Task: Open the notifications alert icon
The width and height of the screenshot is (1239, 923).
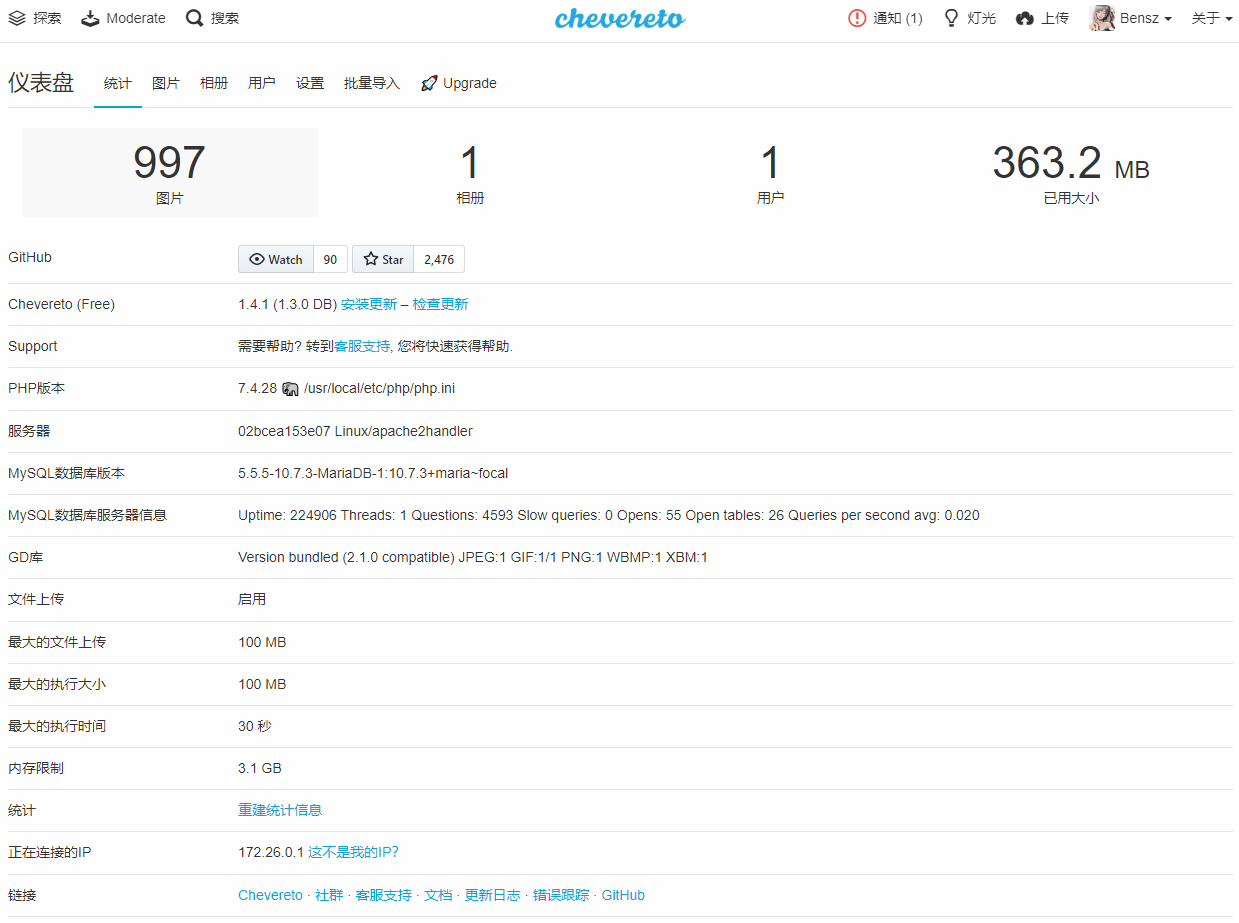Action: [857, 18]
